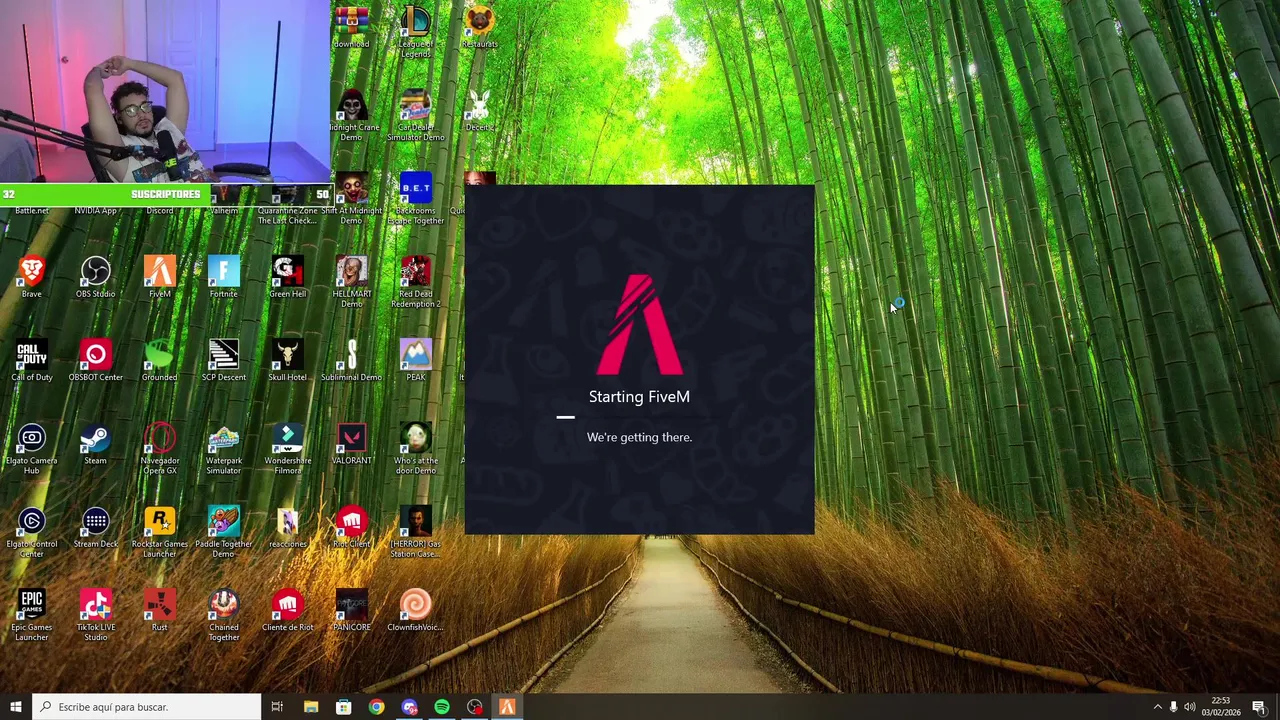
Task: Switch to Discord in the taskbar
Action: [409, 707]
